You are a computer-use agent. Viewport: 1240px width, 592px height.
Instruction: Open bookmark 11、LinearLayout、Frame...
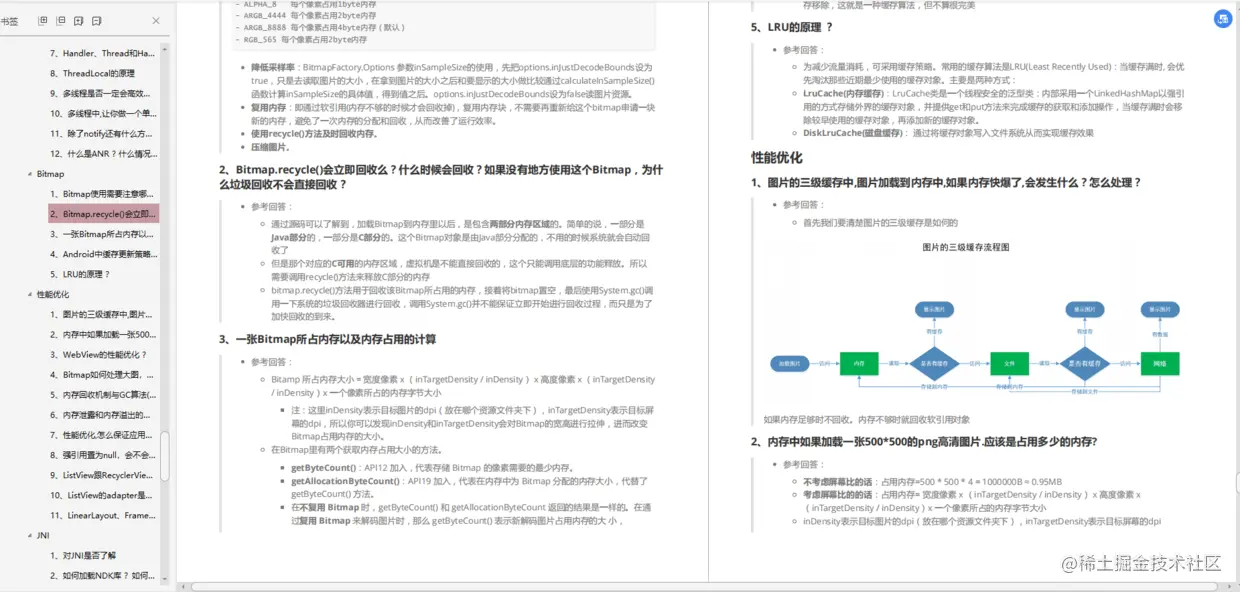tap(103, 515)
